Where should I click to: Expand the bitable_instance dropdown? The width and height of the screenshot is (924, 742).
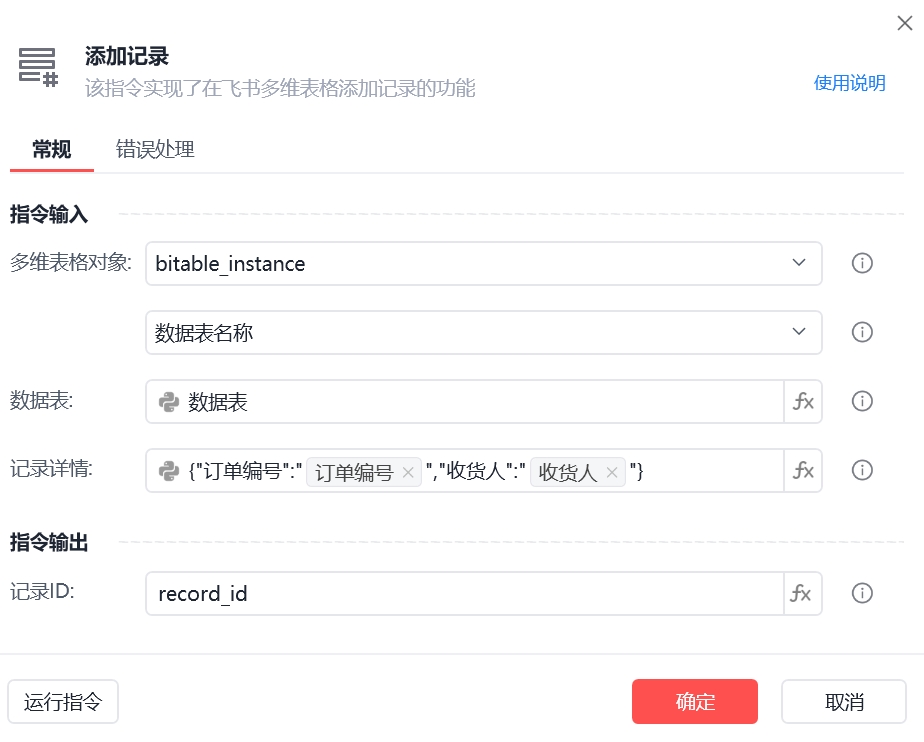point(798,263)
